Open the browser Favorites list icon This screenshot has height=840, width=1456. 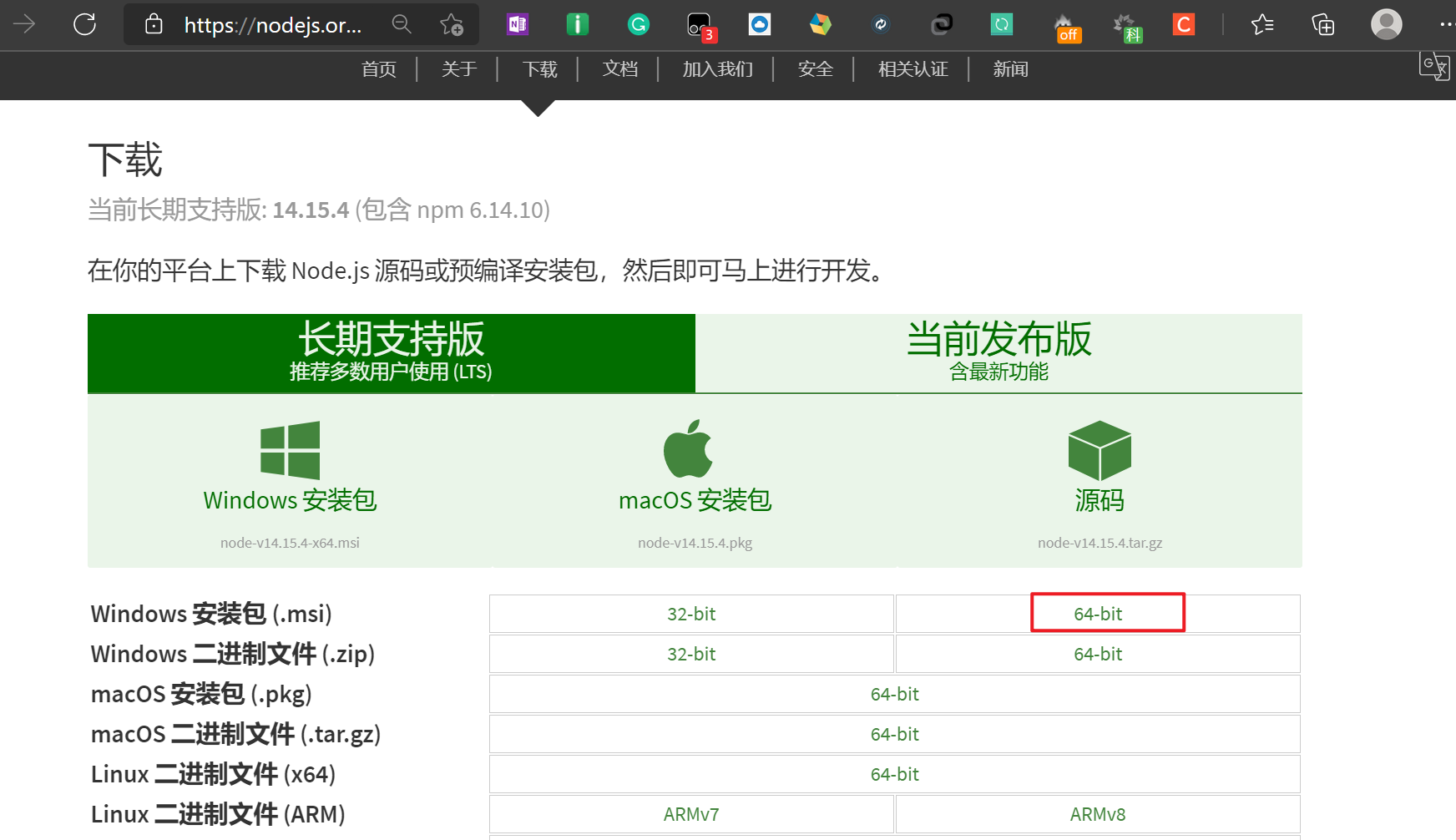1262,24
